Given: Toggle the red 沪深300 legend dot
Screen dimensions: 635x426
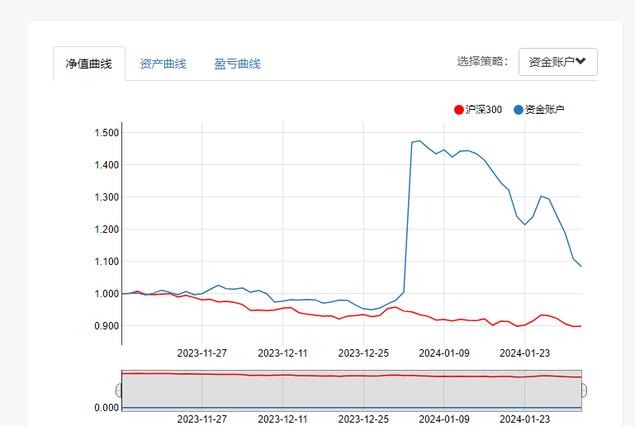Looking at the screenshot, I should [459, 109].
